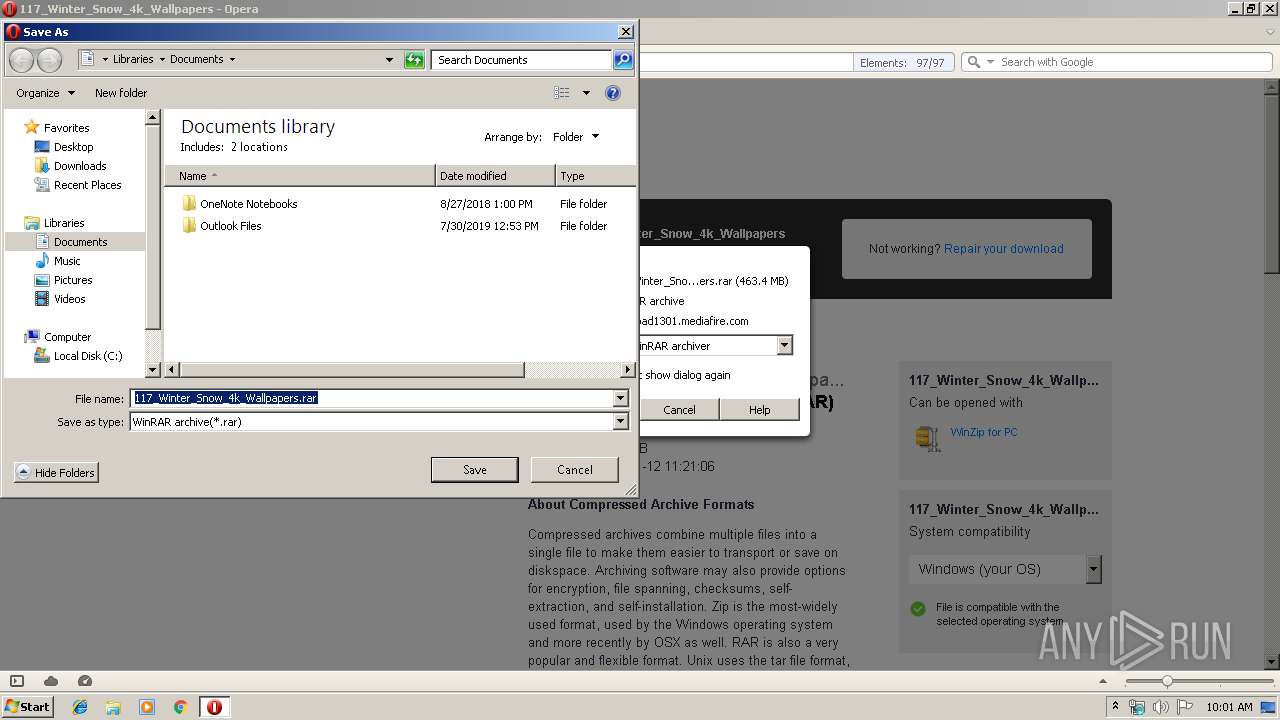
Task: Click the Back navigation arrow in Save As
Action: pos(21,60)
